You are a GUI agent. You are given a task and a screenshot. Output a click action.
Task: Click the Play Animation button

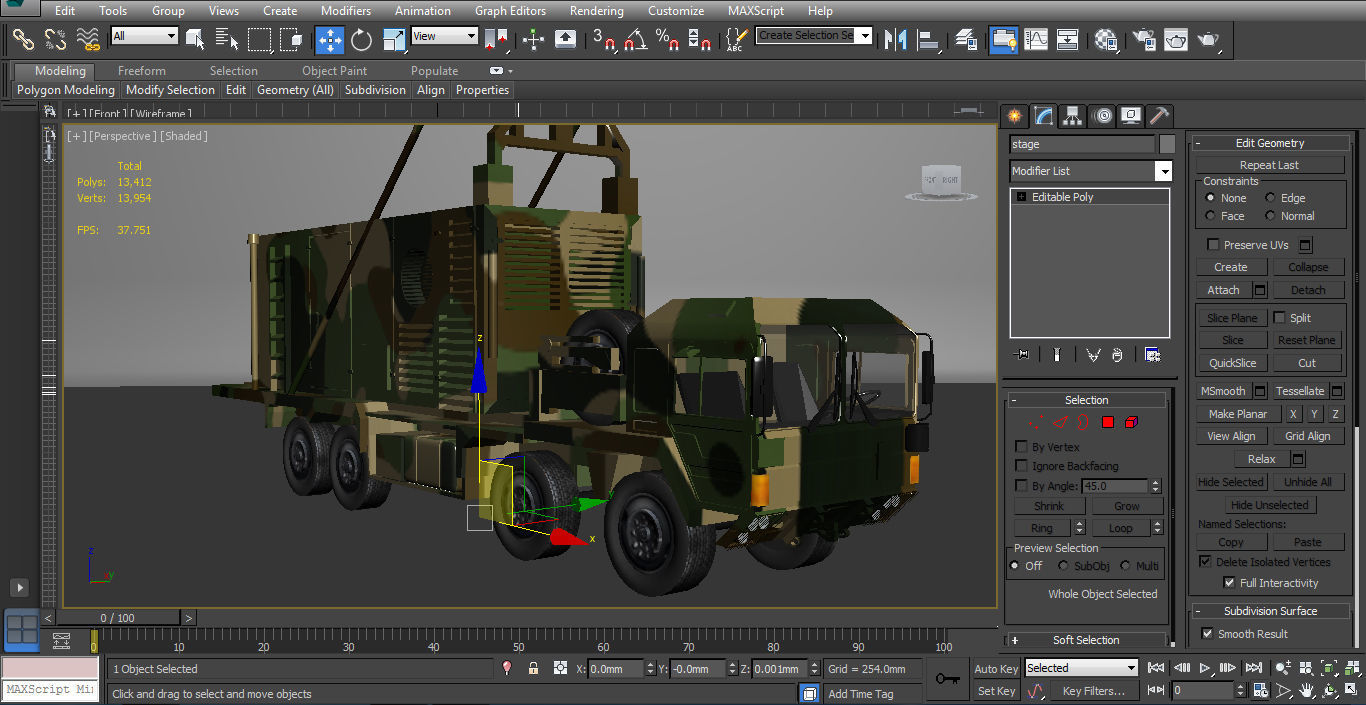click(x=1205, y=668)
